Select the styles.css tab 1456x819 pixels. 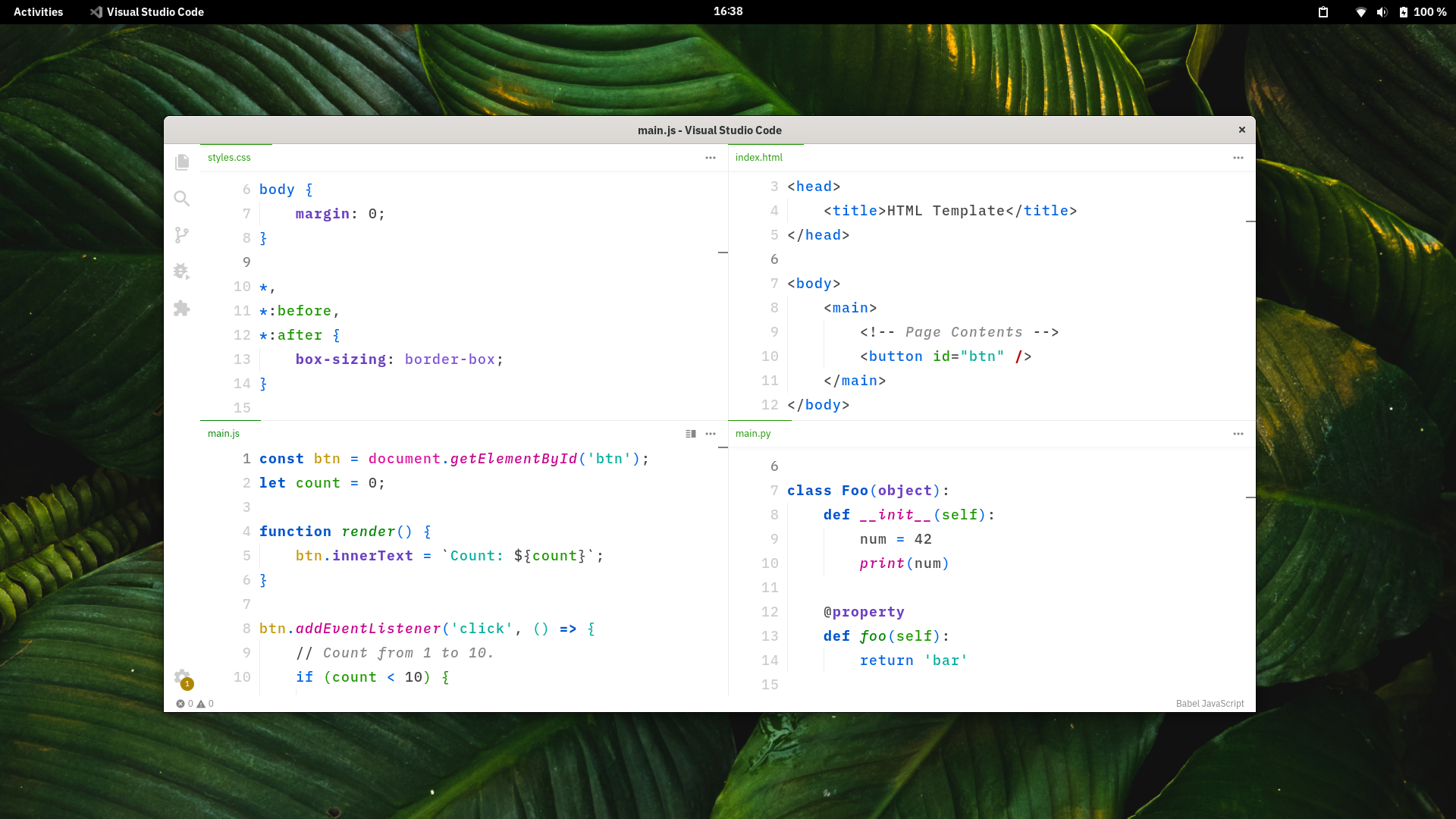pyautogui.click(x=229, y=158)
